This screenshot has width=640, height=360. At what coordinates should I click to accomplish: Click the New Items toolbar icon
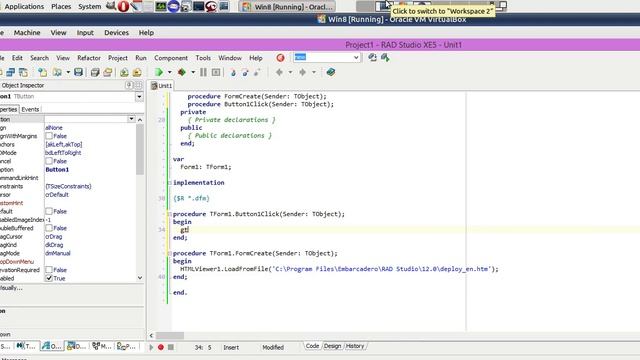click(42, 72)
